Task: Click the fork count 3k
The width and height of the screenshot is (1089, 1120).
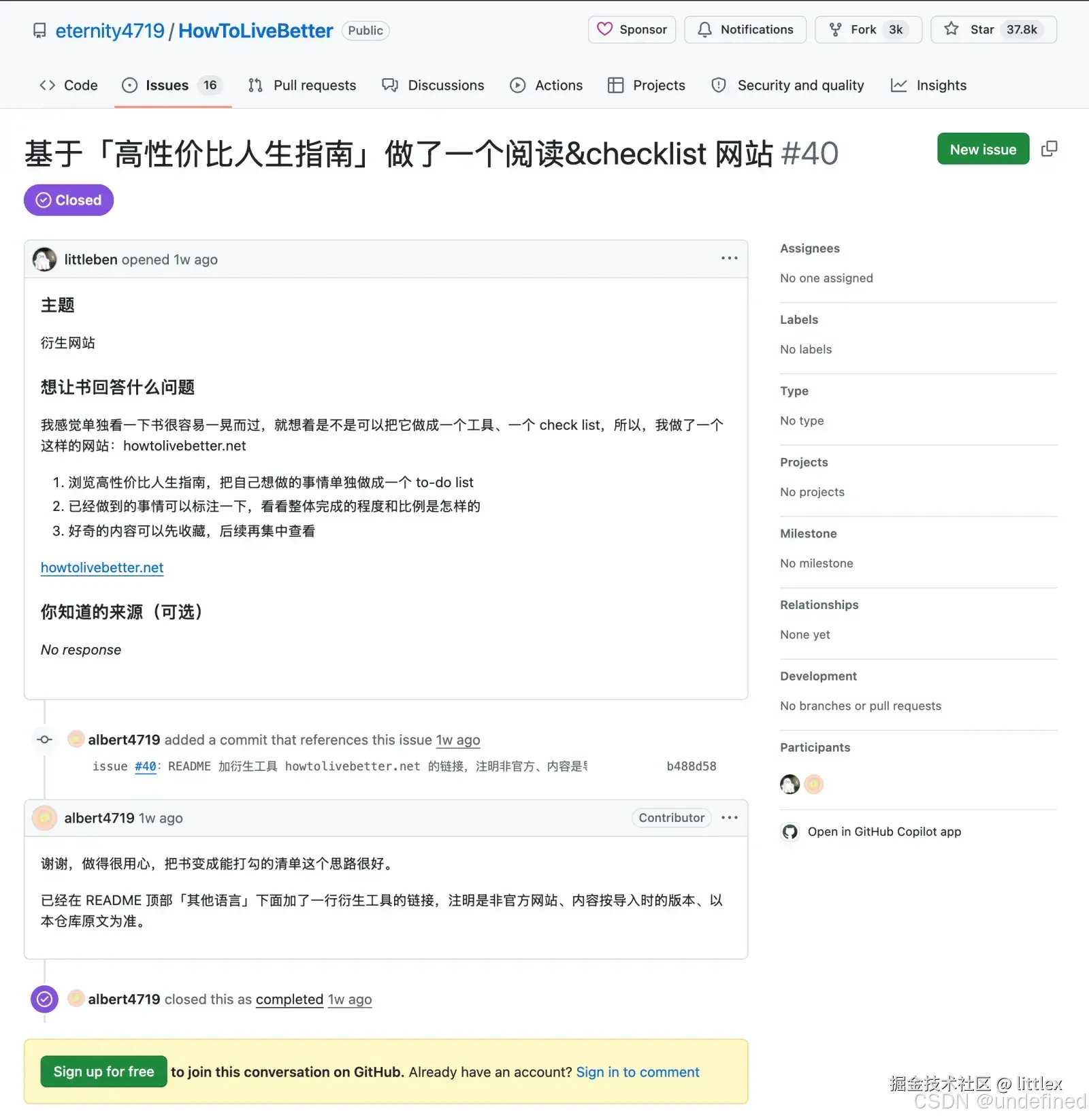Action: point(896,29)
